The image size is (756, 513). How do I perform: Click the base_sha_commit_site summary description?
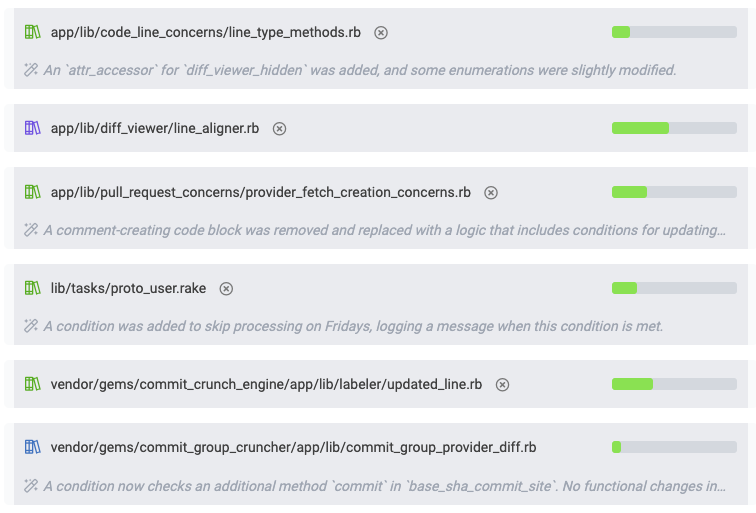384,486
